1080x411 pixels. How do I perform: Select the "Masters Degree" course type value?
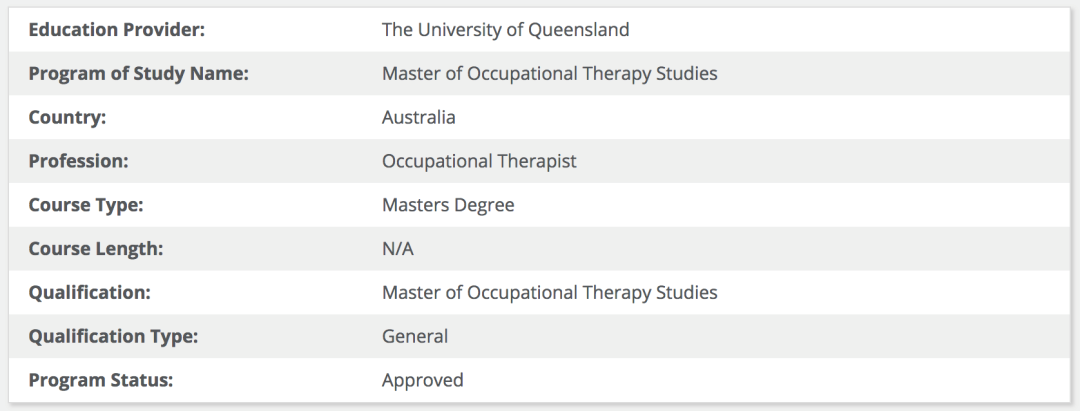coord(448,205)
